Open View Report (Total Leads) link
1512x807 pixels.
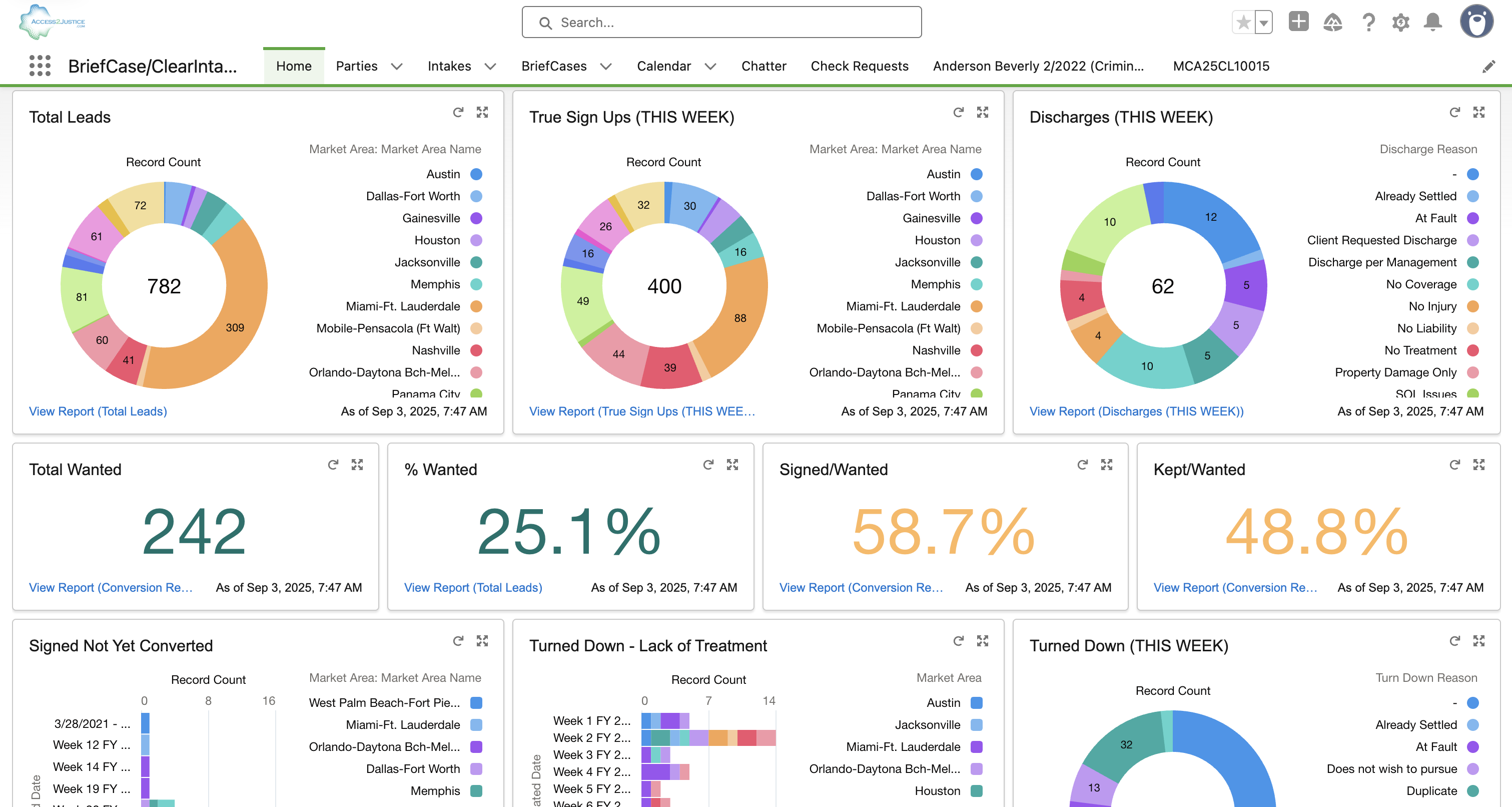(98, 411)
